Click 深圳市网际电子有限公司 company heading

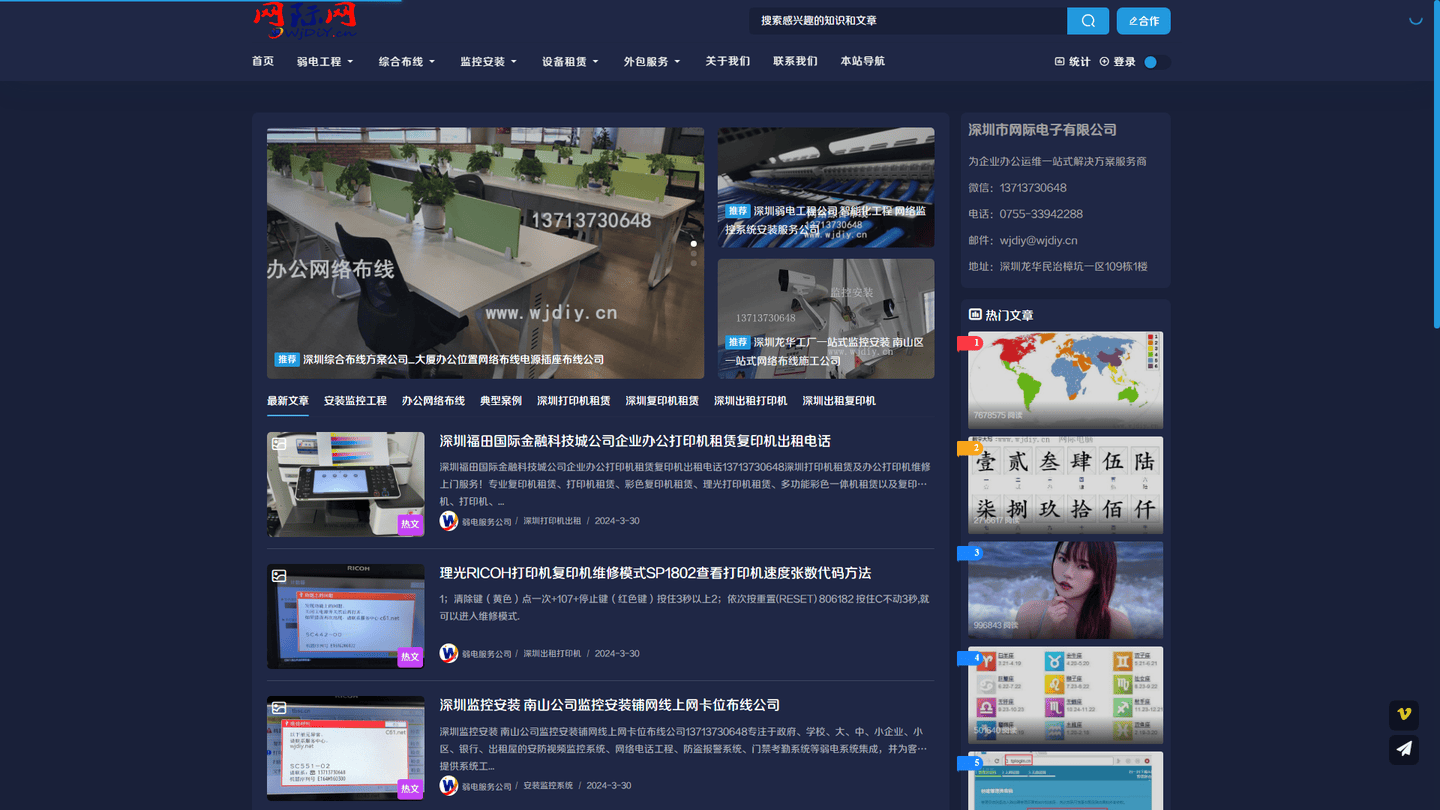(x=1042, y=130)
